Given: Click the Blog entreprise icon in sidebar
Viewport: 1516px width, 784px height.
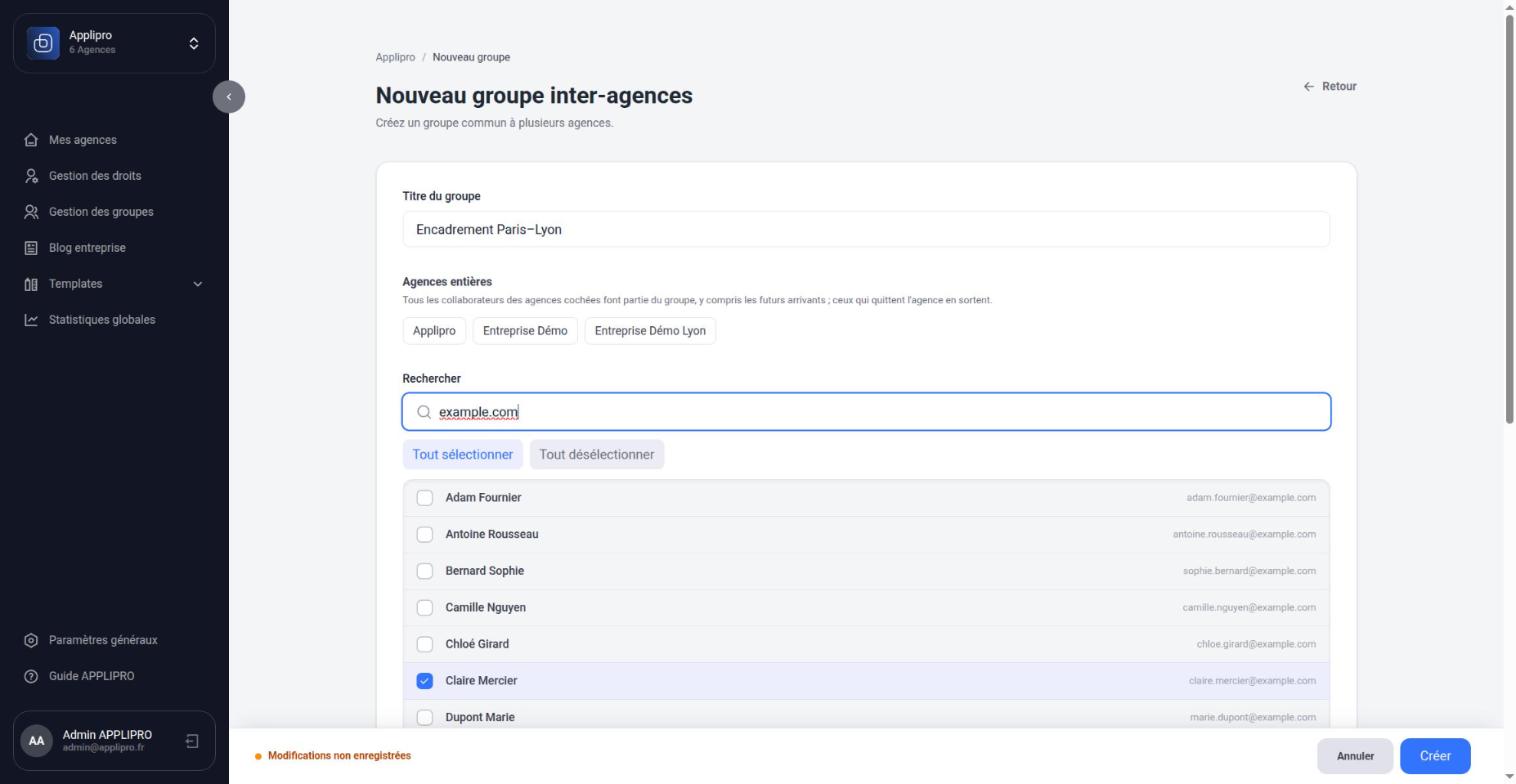Looking at the screenshot, I should tap(31, 248).
